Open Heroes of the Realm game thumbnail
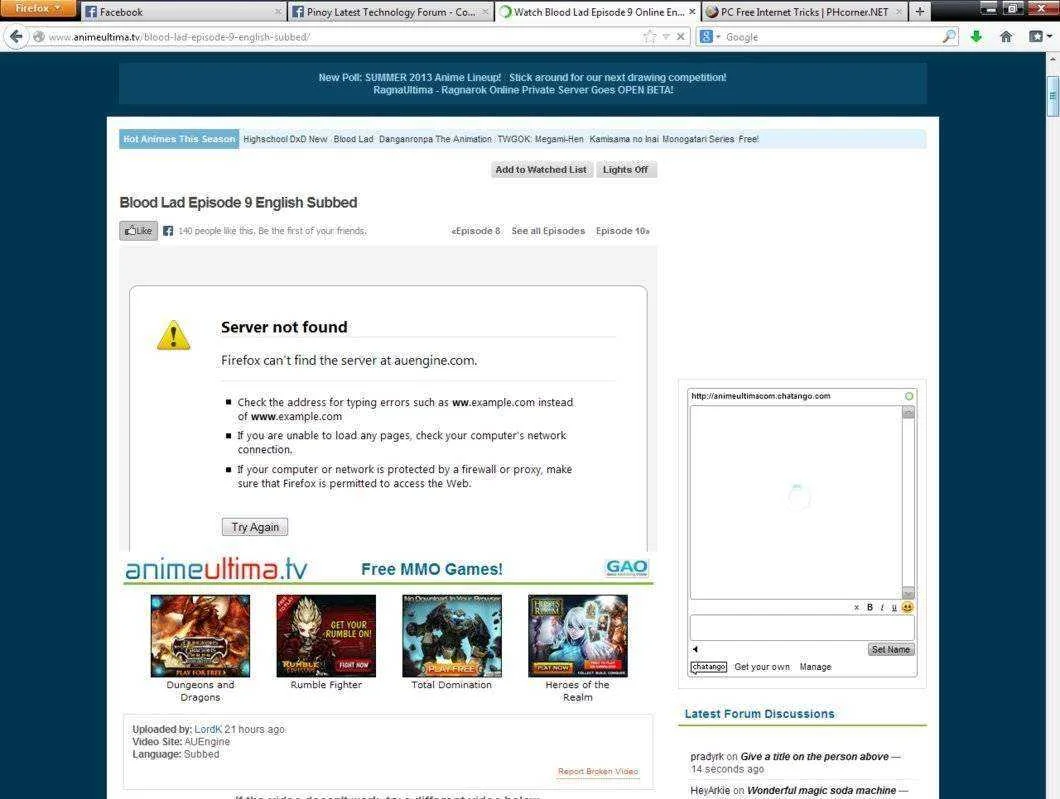The width and height of the screenshot is (1060, 799). (x=578, y=635)
